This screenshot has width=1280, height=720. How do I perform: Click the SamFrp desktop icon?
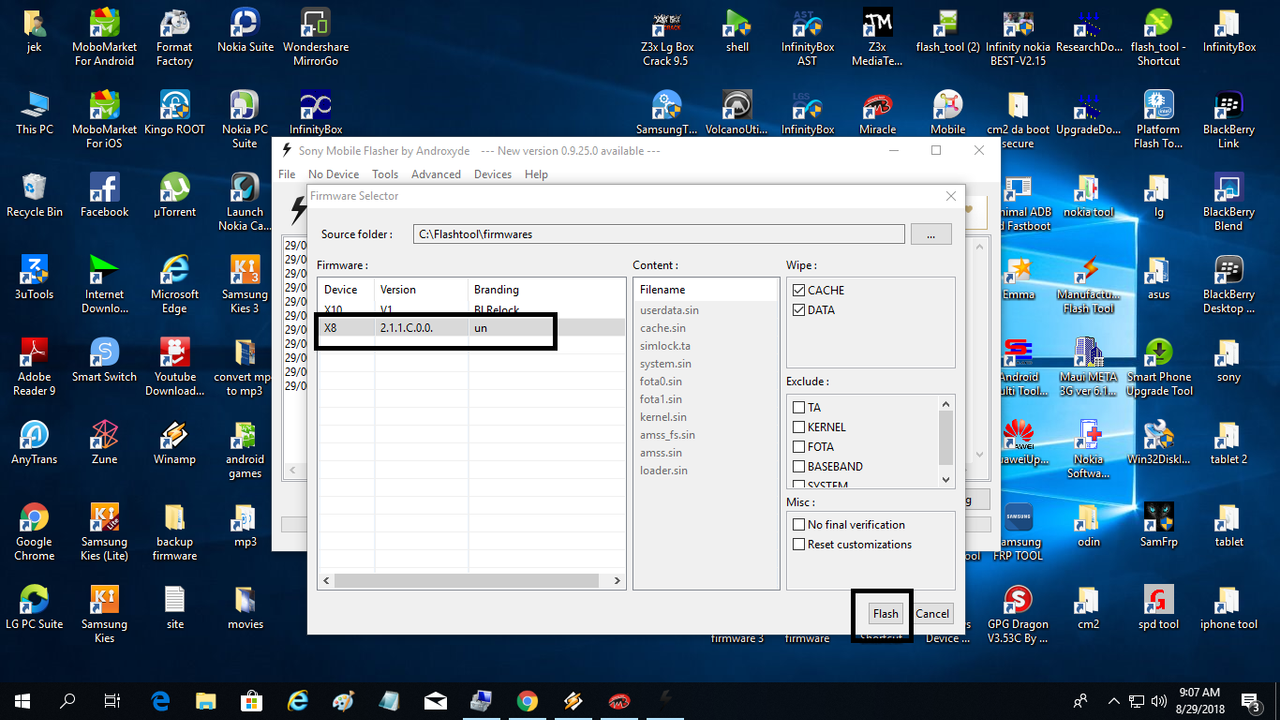pyautogui.click(x=1158, y=524)
